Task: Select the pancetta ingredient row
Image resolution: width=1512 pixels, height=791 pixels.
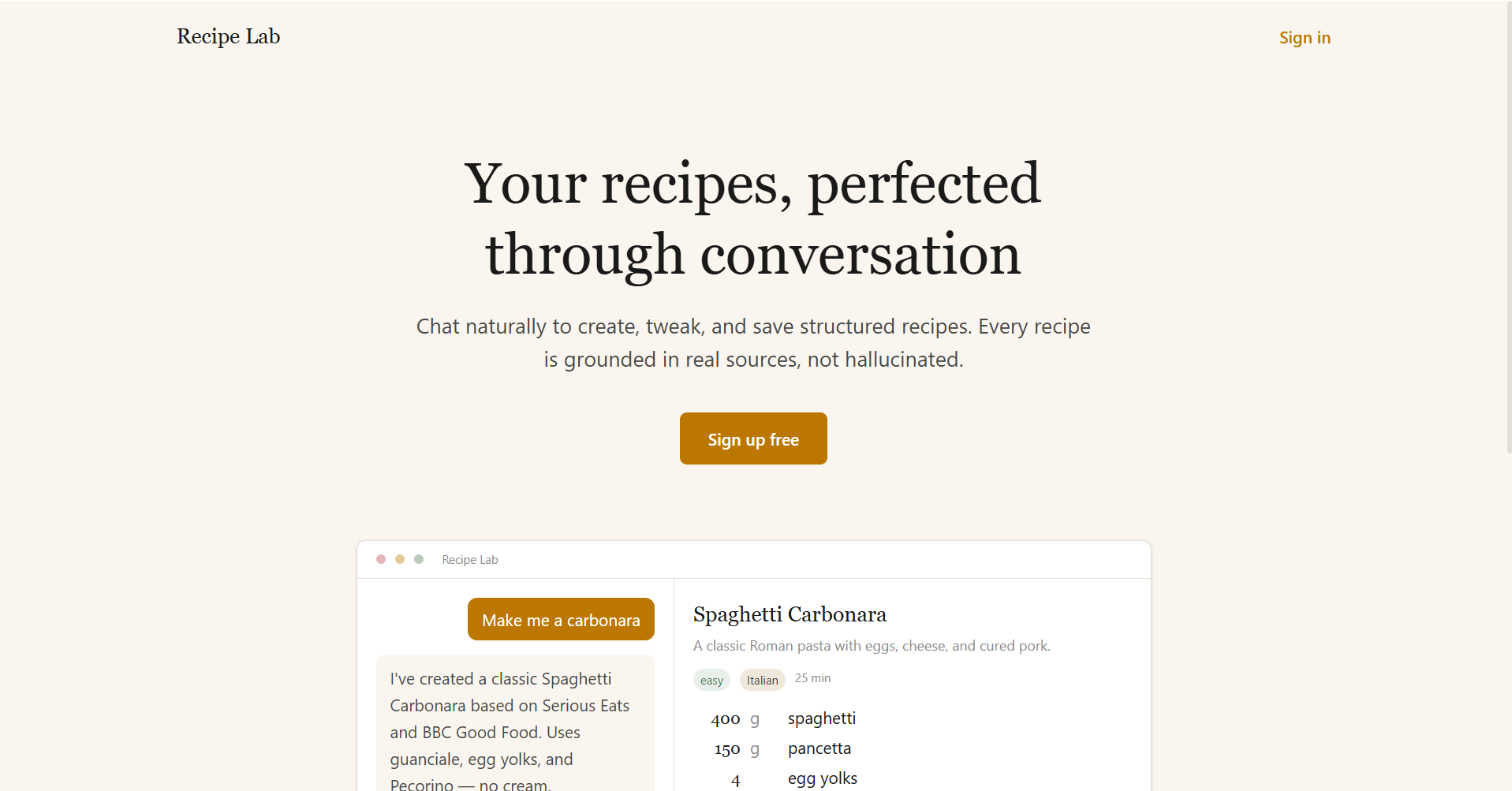Action: [819, 748]
